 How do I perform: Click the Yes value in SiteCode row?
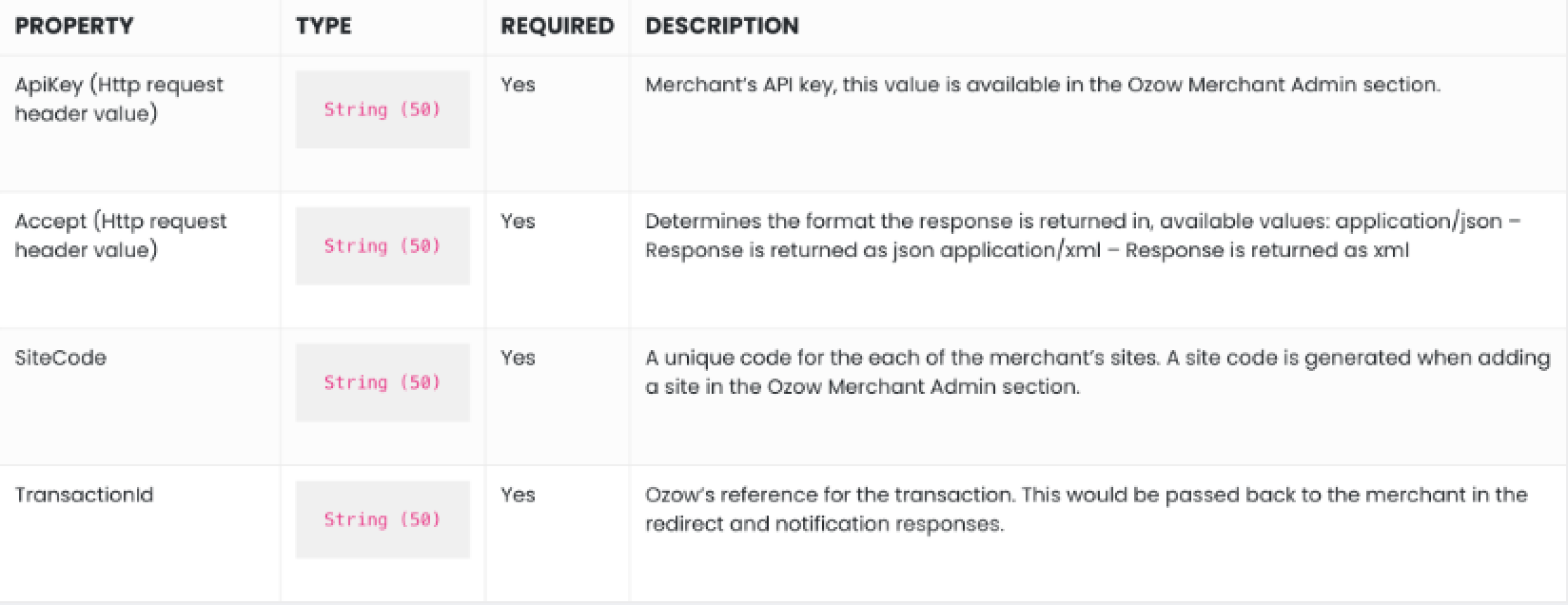coord(519,359)
